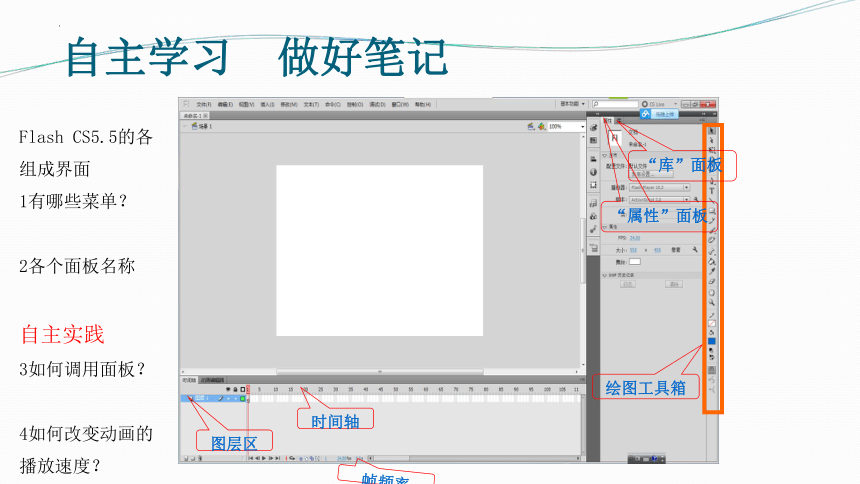860x484 pixels.
Task: Select the Eraser tool
Action: pyautogui.click(x=711, y=282)
